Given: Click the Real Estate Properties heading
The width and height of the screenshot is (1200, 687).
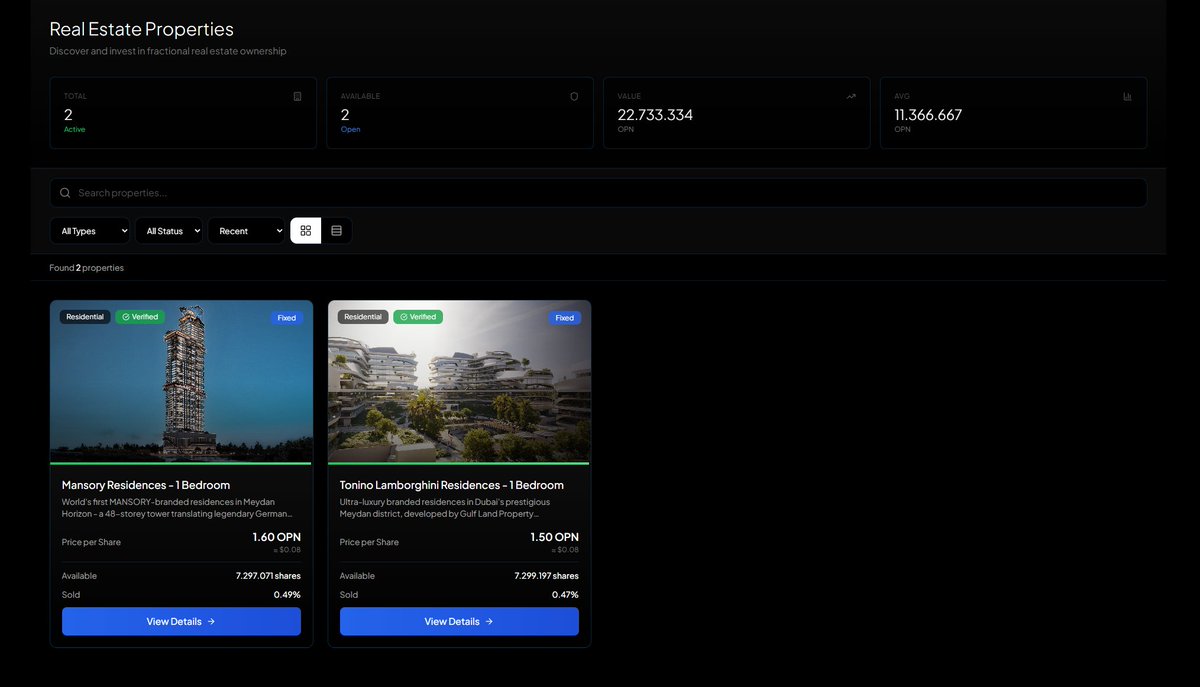Looking at the screenshot, I should [x=141, y=30].
